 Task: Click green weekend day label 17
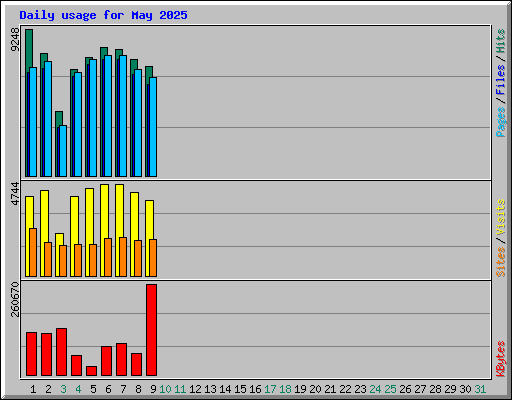(270, 389)
